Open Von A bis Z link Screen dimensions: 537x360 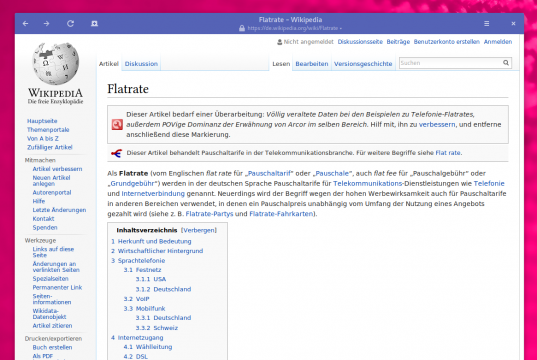pos(43,138)
